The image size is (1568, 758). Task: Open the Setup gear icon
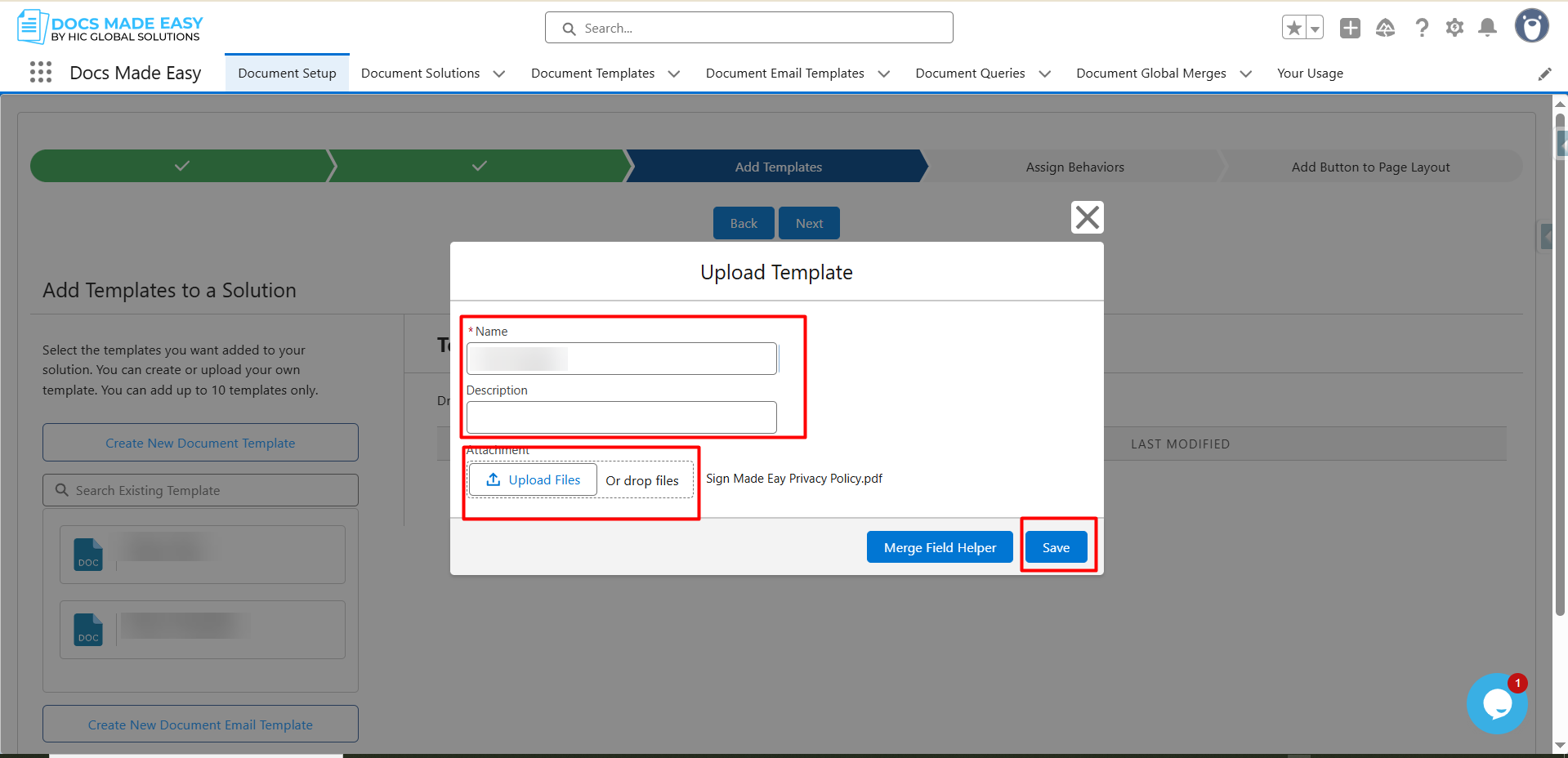[1454, 28]
